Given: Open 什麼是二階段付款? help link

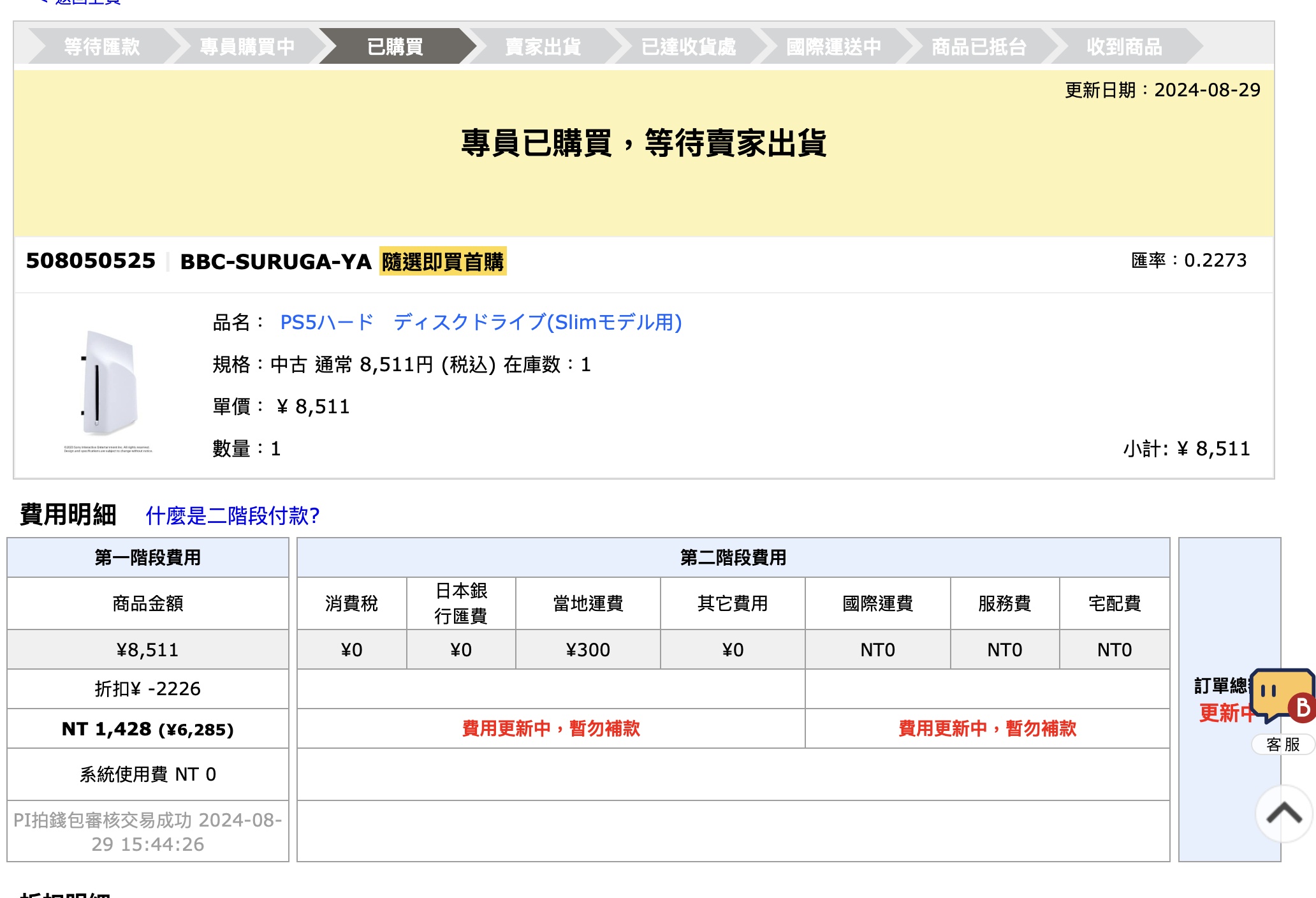Looking at the screenshot, I should coord(233,515).
